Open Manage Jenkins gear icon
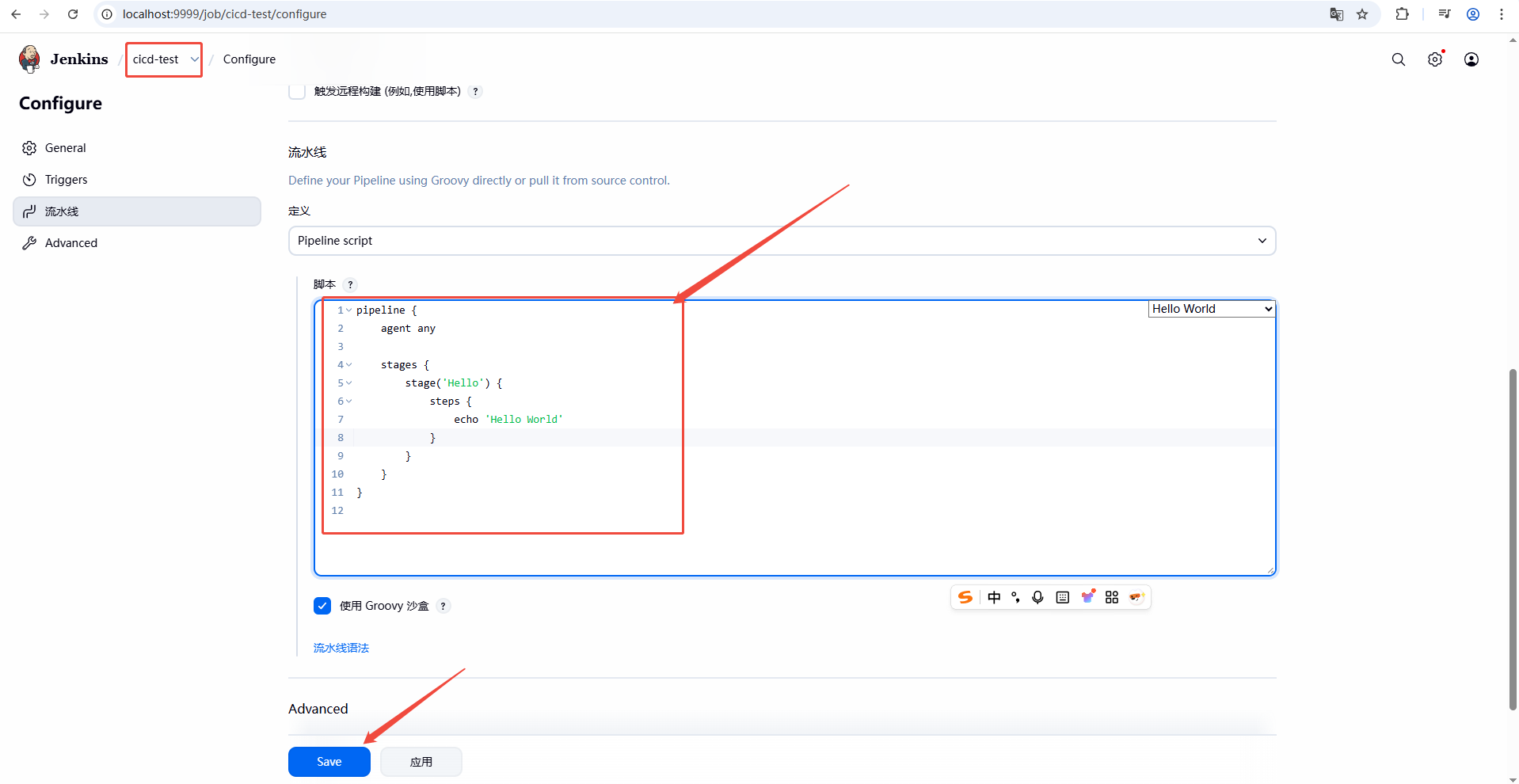Screen dimensions: 1519x784 point(1434,59)
